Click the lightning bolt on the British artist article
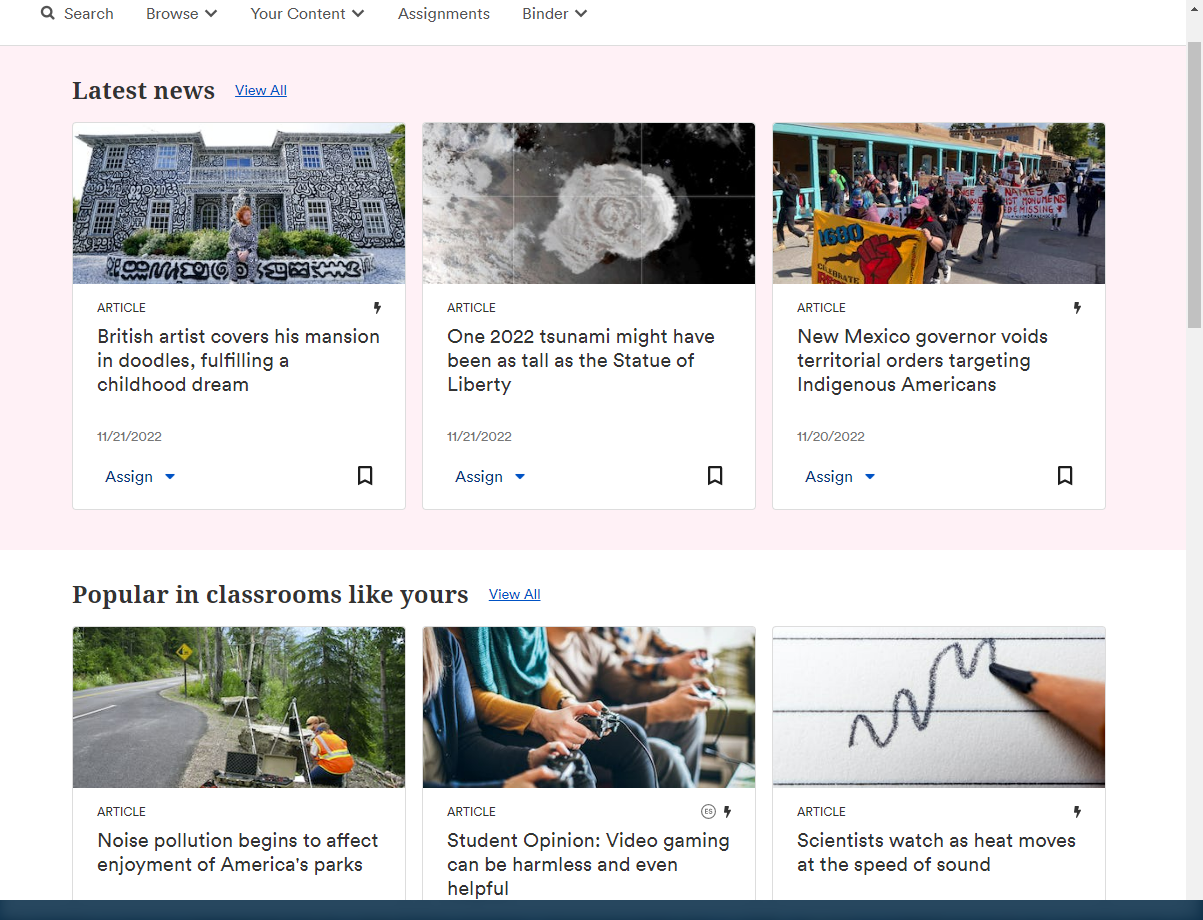The width and height of the screenshot is (1203, 920). (x=378, y=308)
